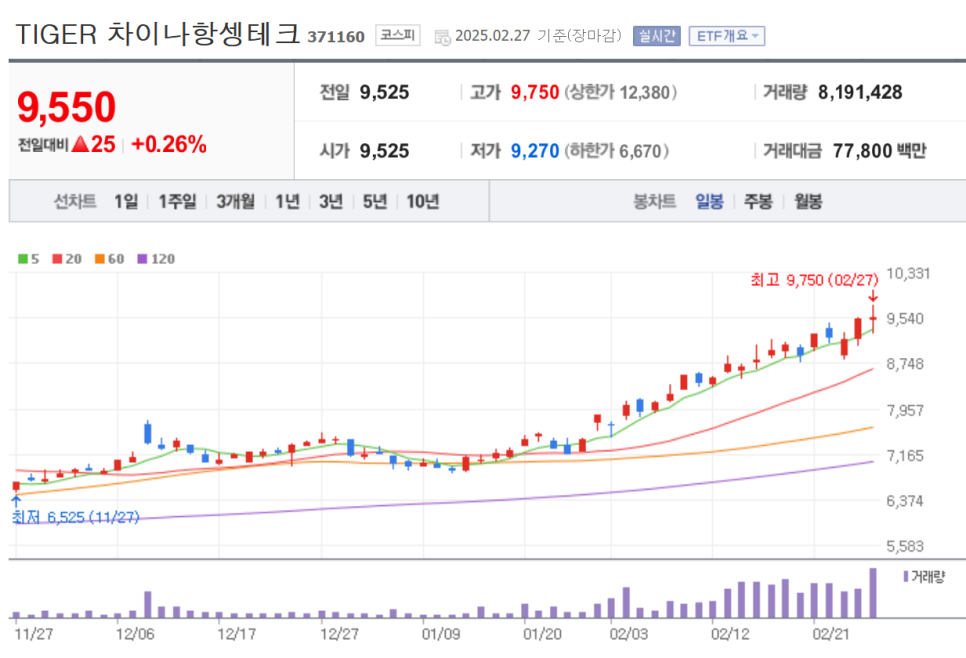Select the 주봉 candlestick chart tab
The height and width of the screenshot is (658, 966).
tap(758, 201)
